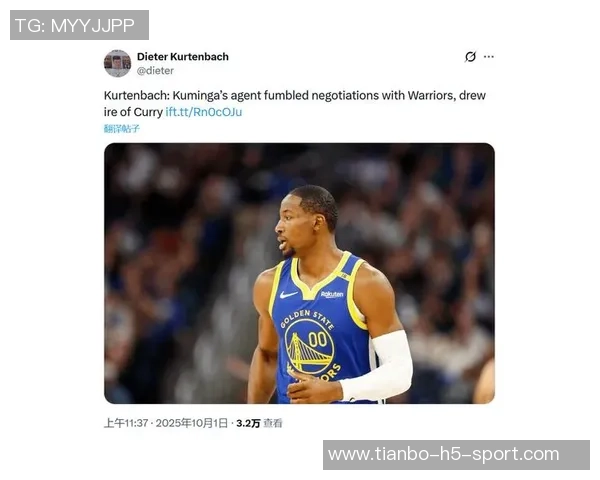Click the 2025年10月1日 post date

(x=192, y=423)
